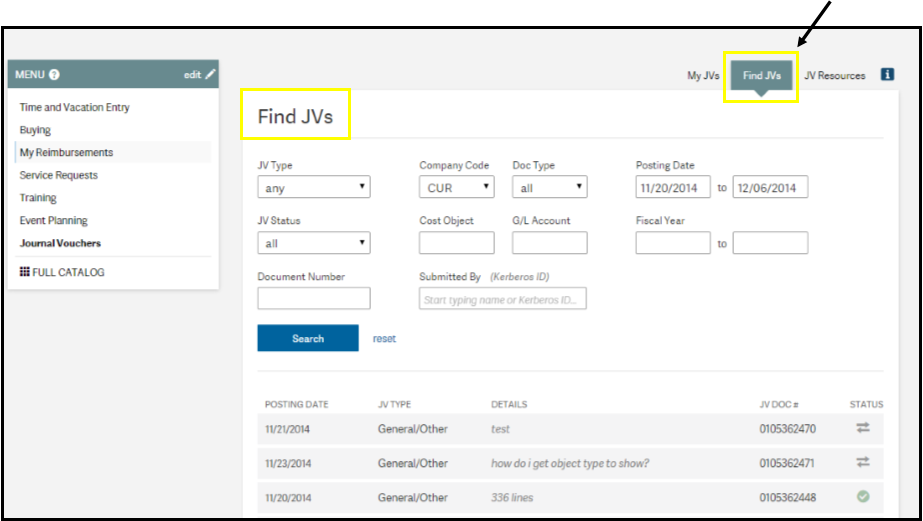The width and height of the screenshot is (923, 521).
Task: Focus the G/L Account input field
Action: [x=549, y=243]
